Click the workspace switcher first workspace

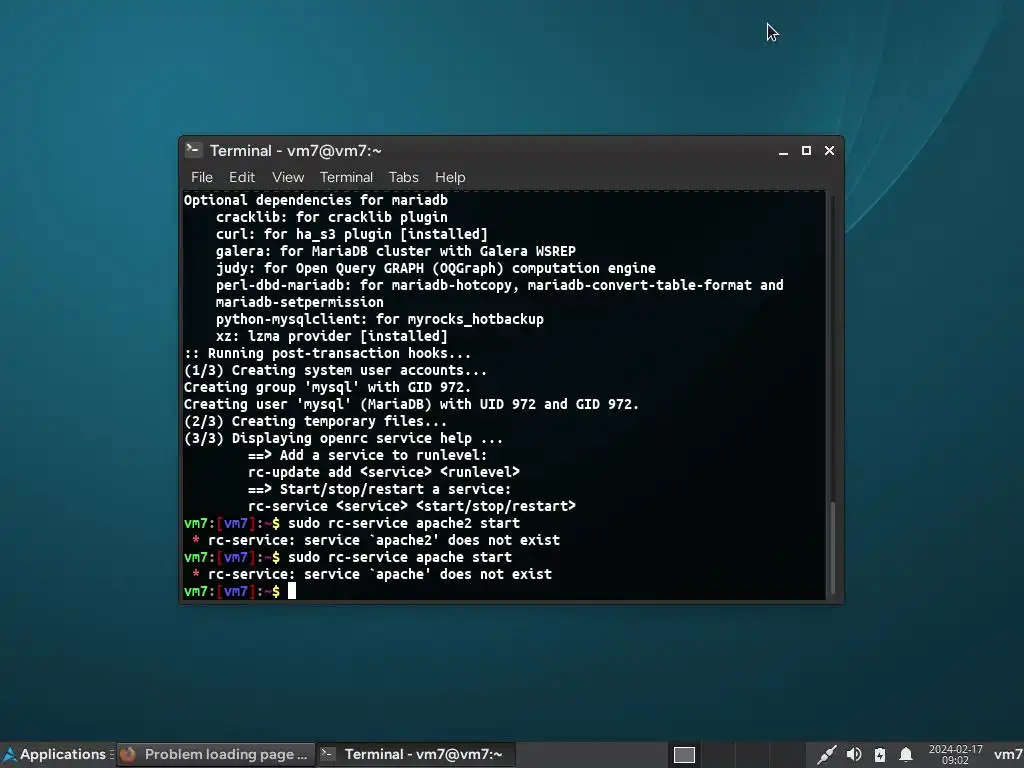684,755
